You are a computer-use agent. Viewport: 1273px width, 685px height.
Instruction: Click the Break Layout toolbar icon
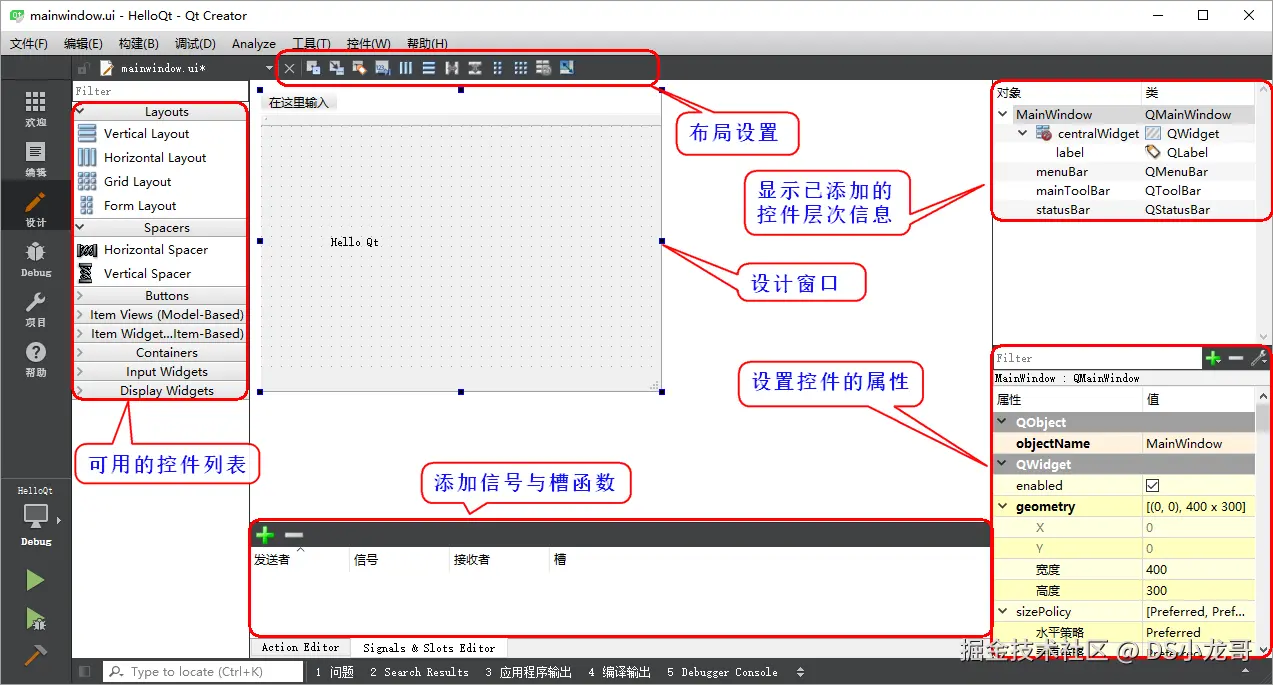(x=543, y=68)
